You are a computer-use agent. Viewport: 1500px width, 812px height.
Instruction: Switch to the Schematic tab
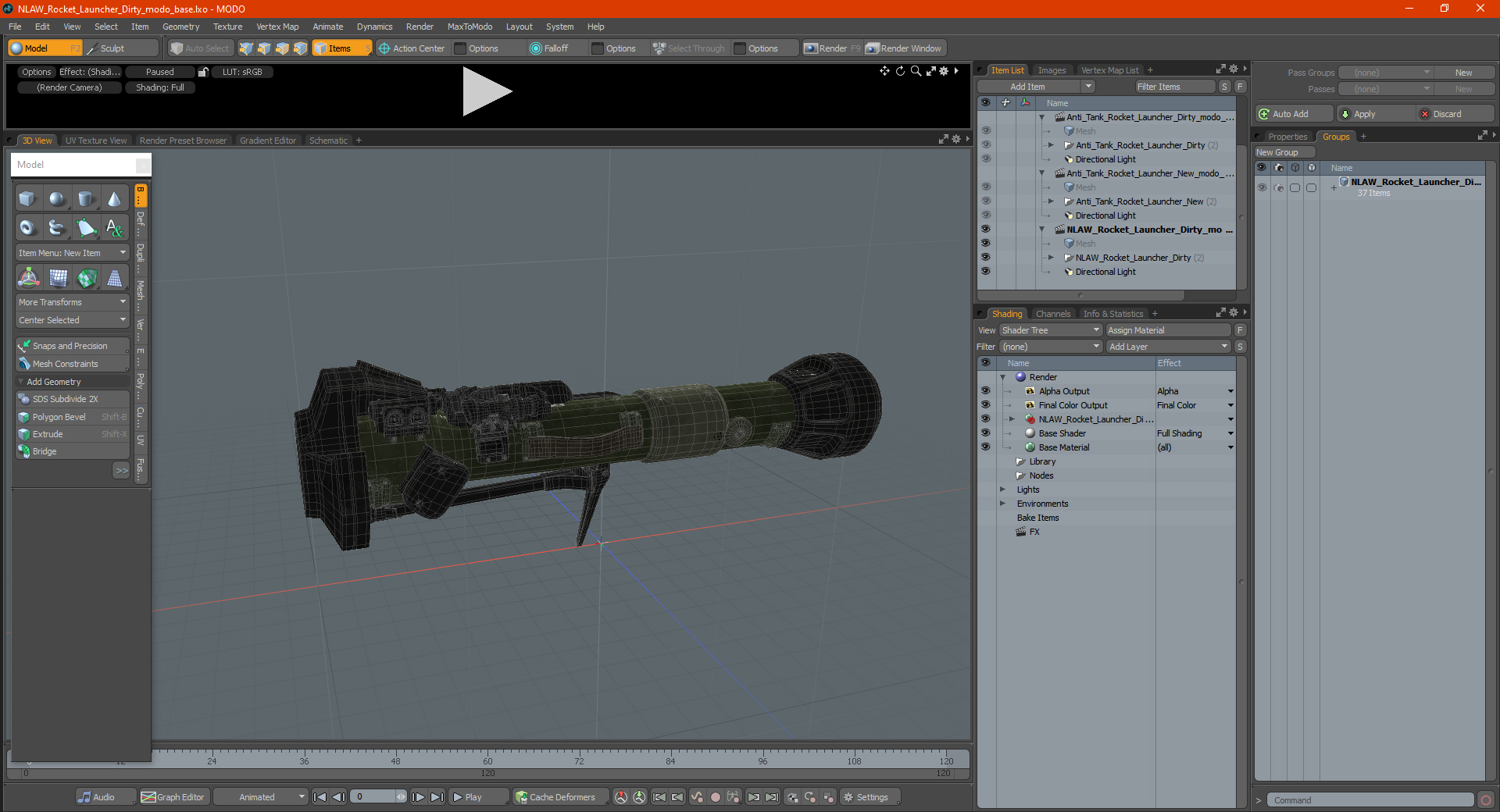(x=328, y=141)
